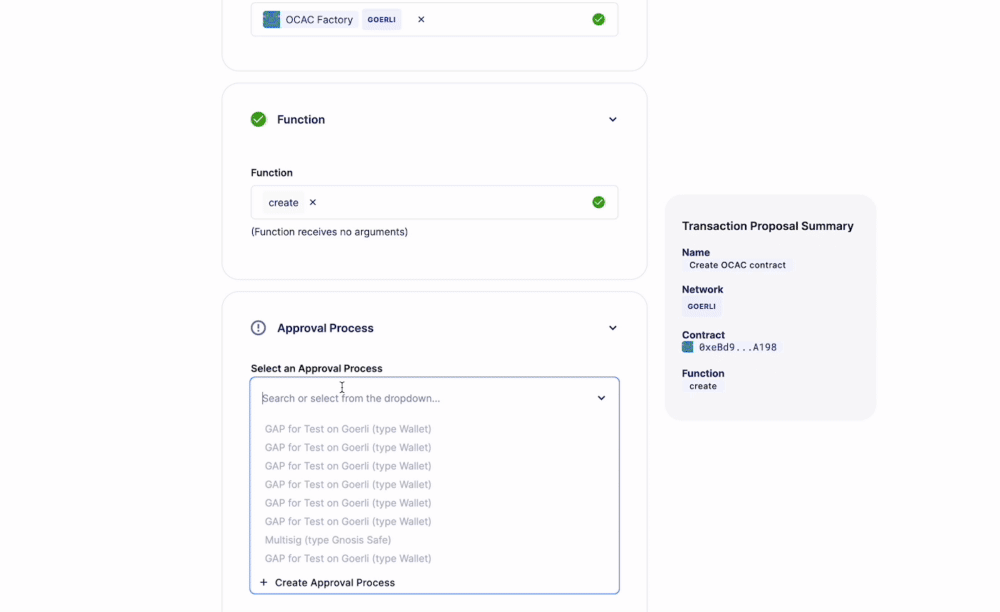The width and height of the screenshot is (1000, 612).
Task: Click the Create OCAC contract name in summary
Action: [x=736, y=264]
